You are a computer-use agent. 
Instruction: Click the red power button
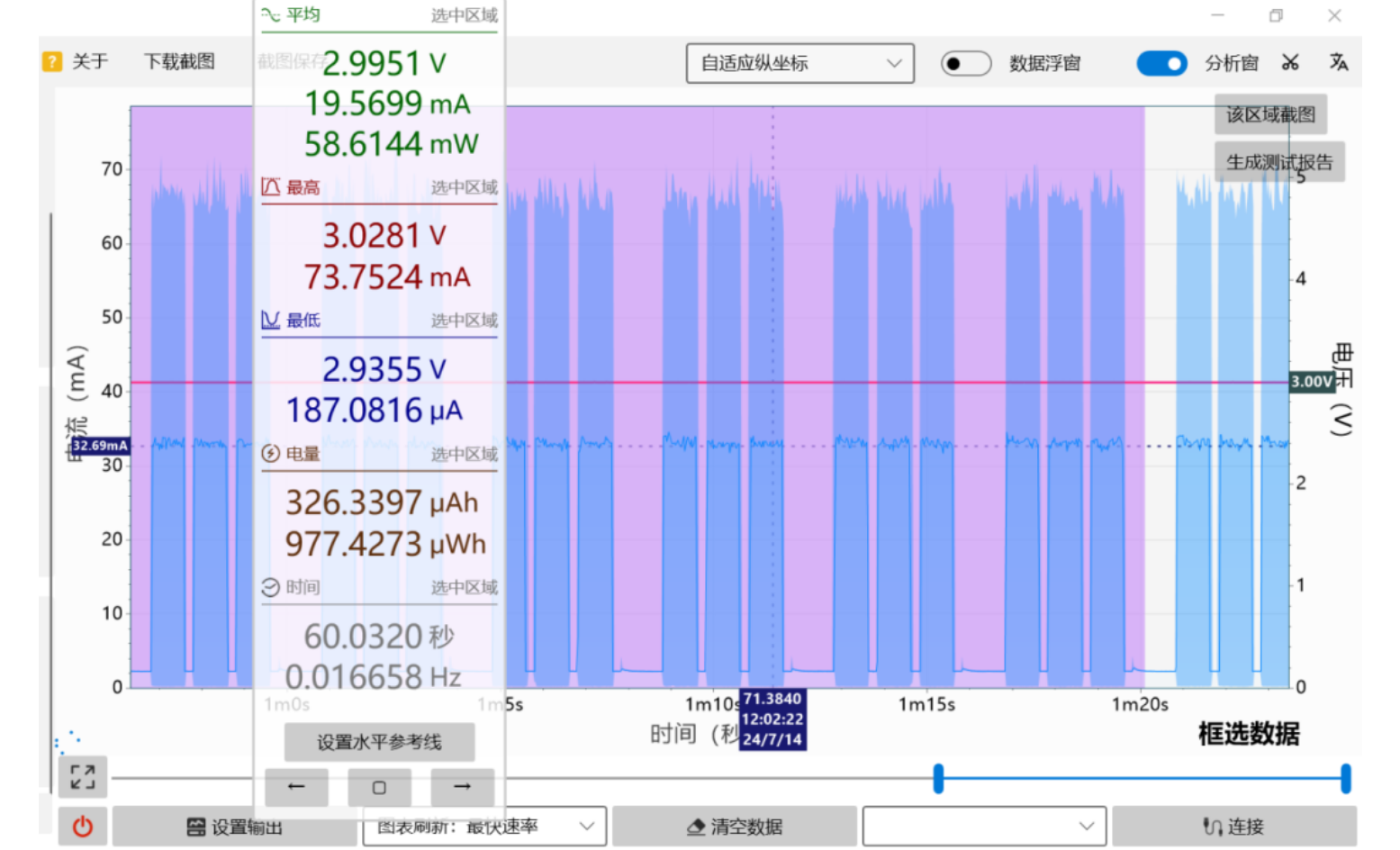(x=83, y=827)
